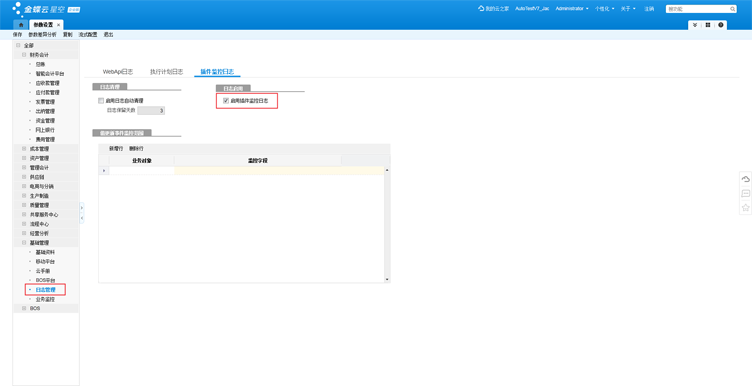Click 新增行 above the grid
This screenshot has height=386, width=752.
116,149
